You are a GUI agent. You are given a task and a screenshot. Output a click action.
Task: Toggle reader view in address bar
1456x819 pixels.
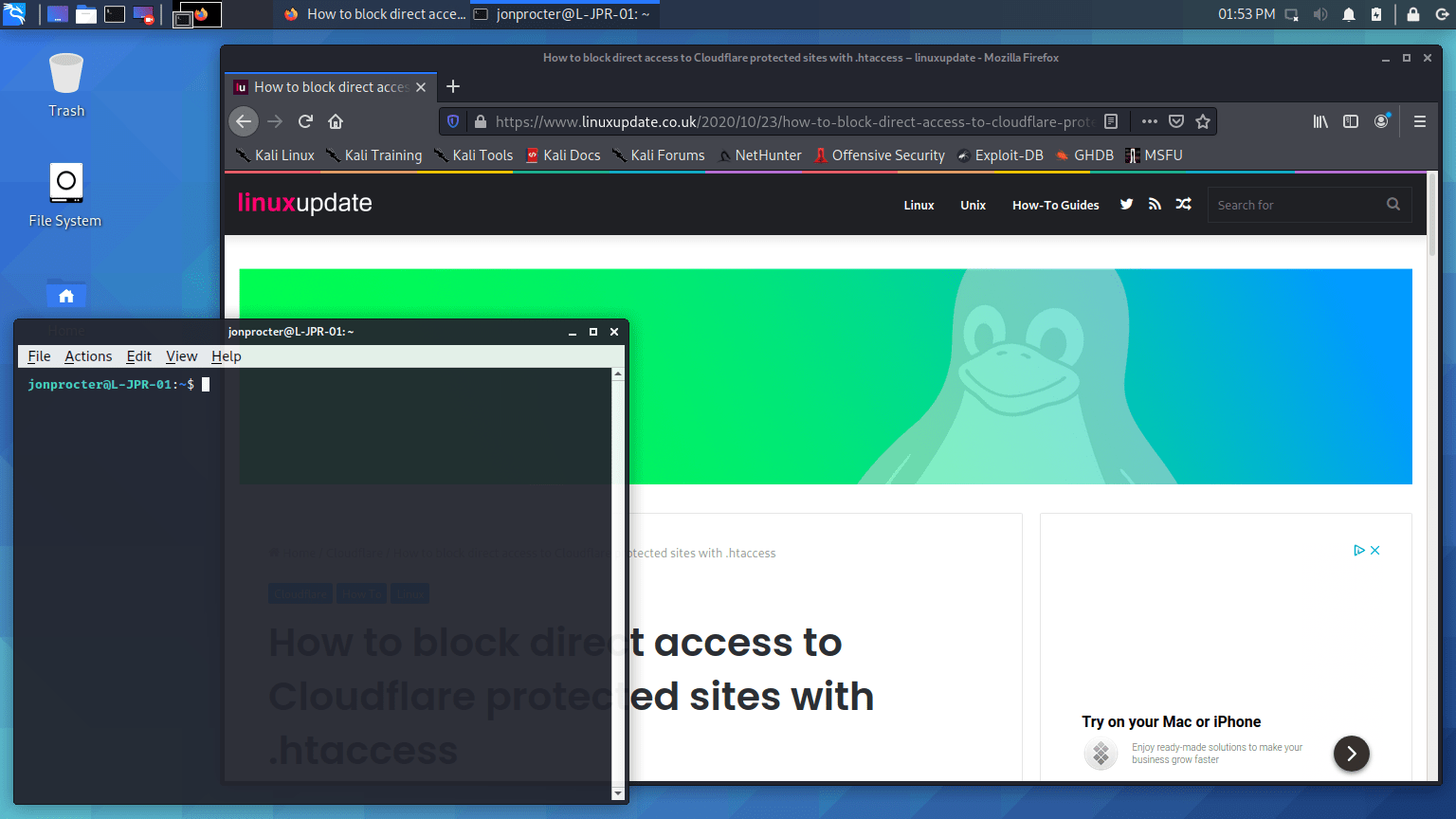point(1111,121)
